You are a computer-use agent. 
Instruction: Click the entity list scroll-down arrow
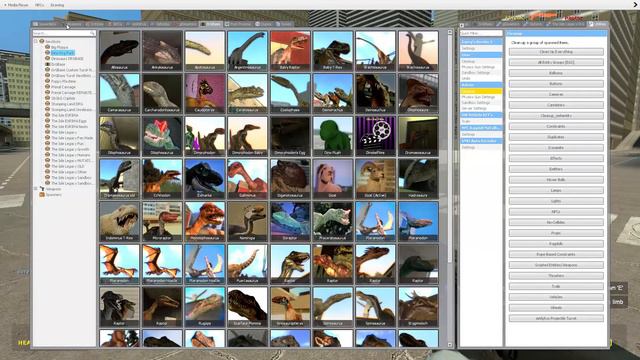coord(450,345)
